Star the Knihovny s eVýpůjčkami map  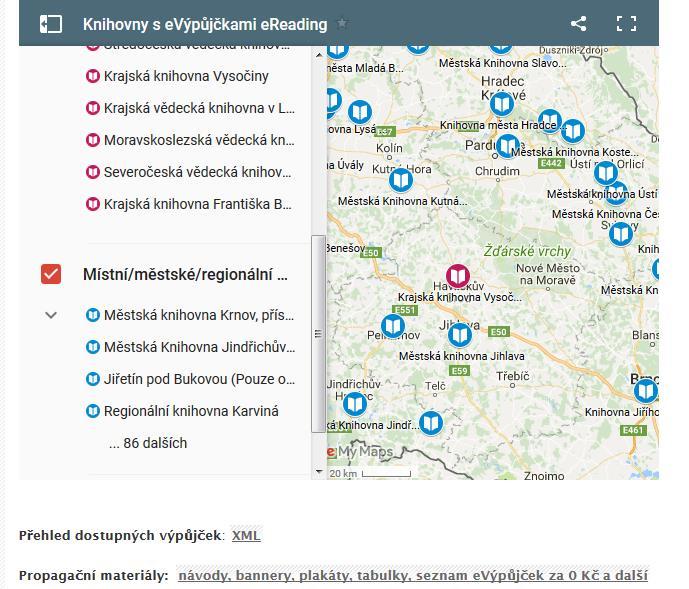[x=342, y=24]
